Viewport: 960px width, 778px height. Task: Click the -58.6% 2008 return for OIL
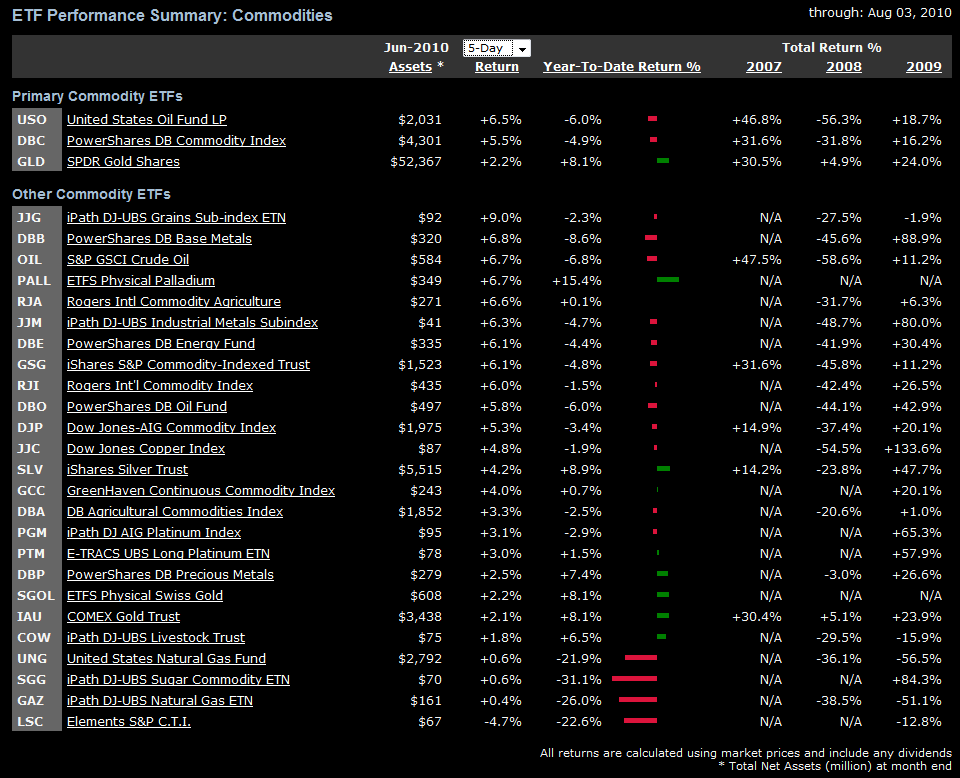(x=839, y=260)
